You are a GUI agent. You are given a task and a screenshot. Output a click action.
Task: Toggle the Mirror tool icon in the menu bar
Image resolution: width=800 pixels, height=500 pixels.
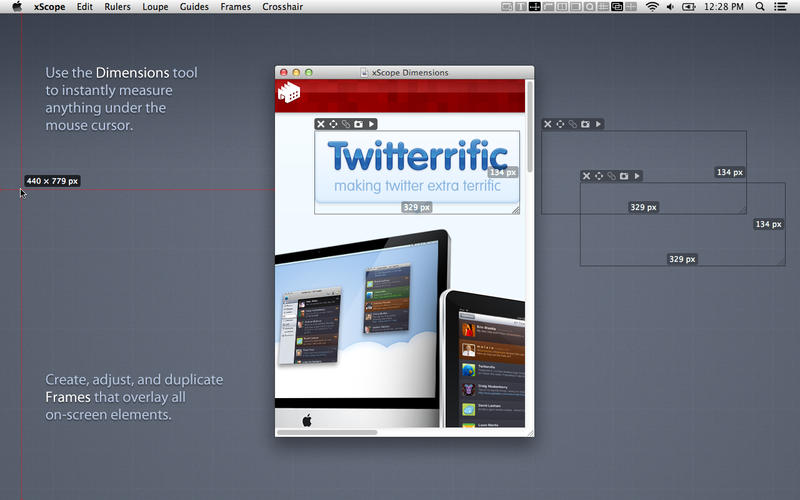(507, 7)
